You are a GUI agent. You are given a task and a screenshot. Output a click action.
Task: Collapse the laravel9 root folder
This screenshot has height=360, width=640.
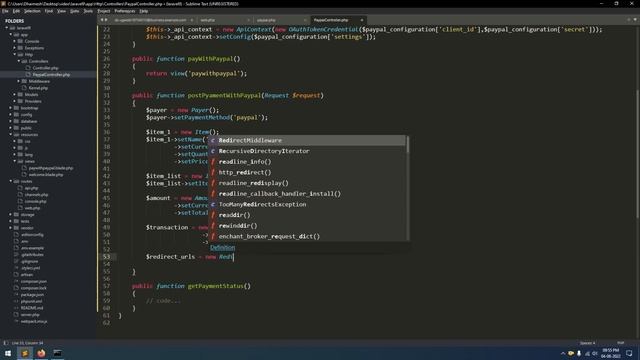click(7, 28)
